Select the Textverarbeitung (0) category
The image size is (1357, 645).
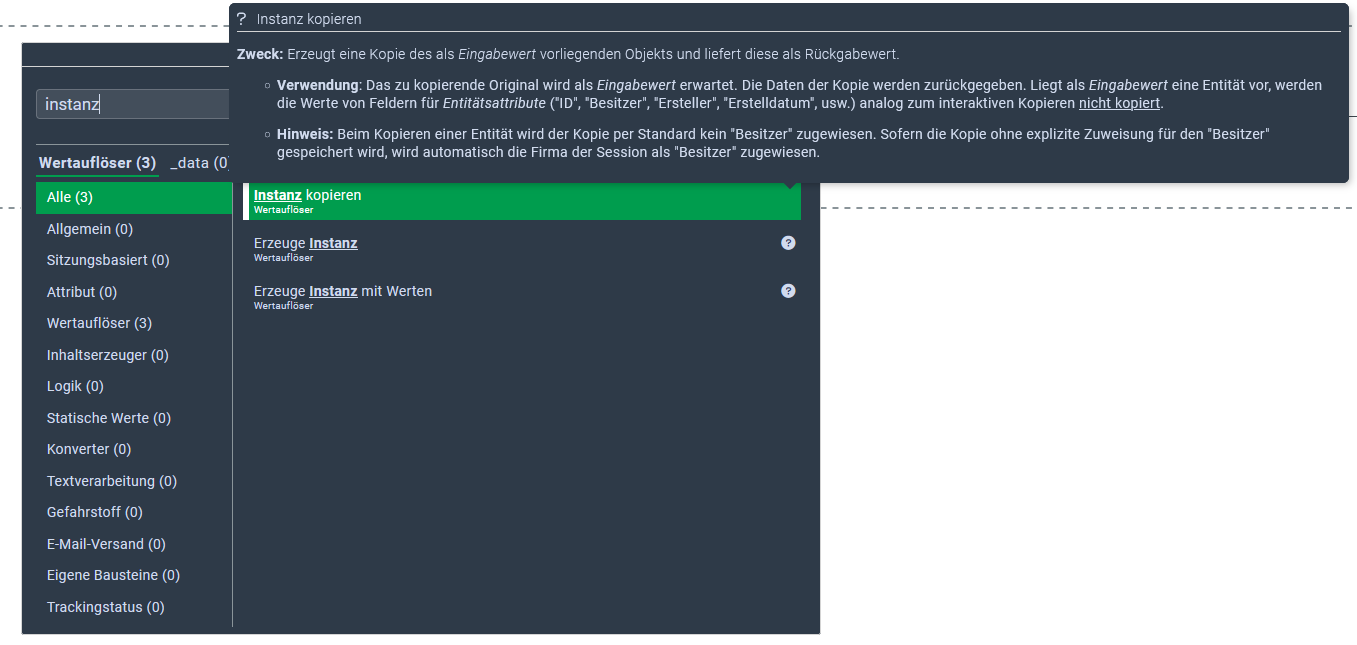pos(111,481)
